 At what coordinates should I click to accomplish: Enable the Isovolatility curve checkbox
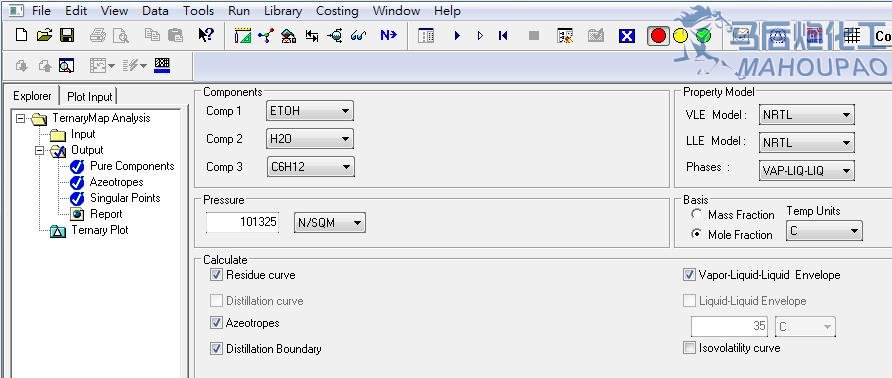(689, 348)
